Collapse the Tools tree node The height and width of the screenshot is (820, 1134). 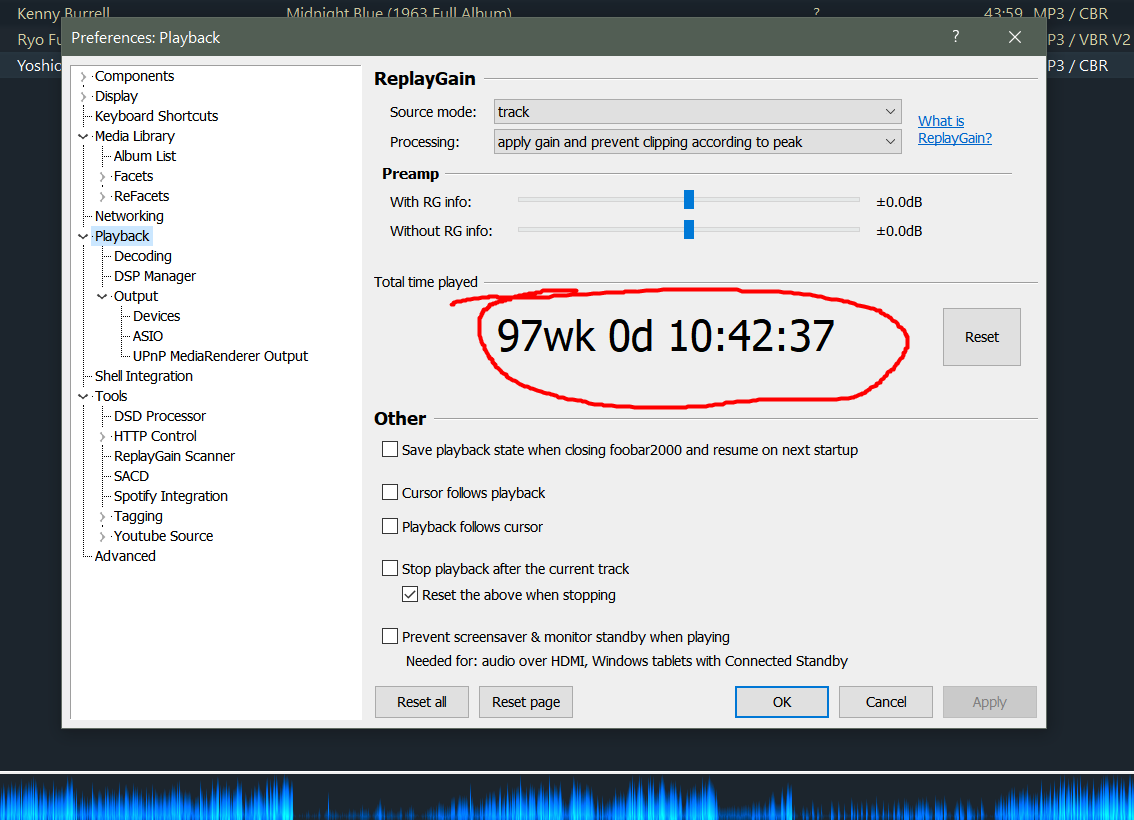point(83,396)
